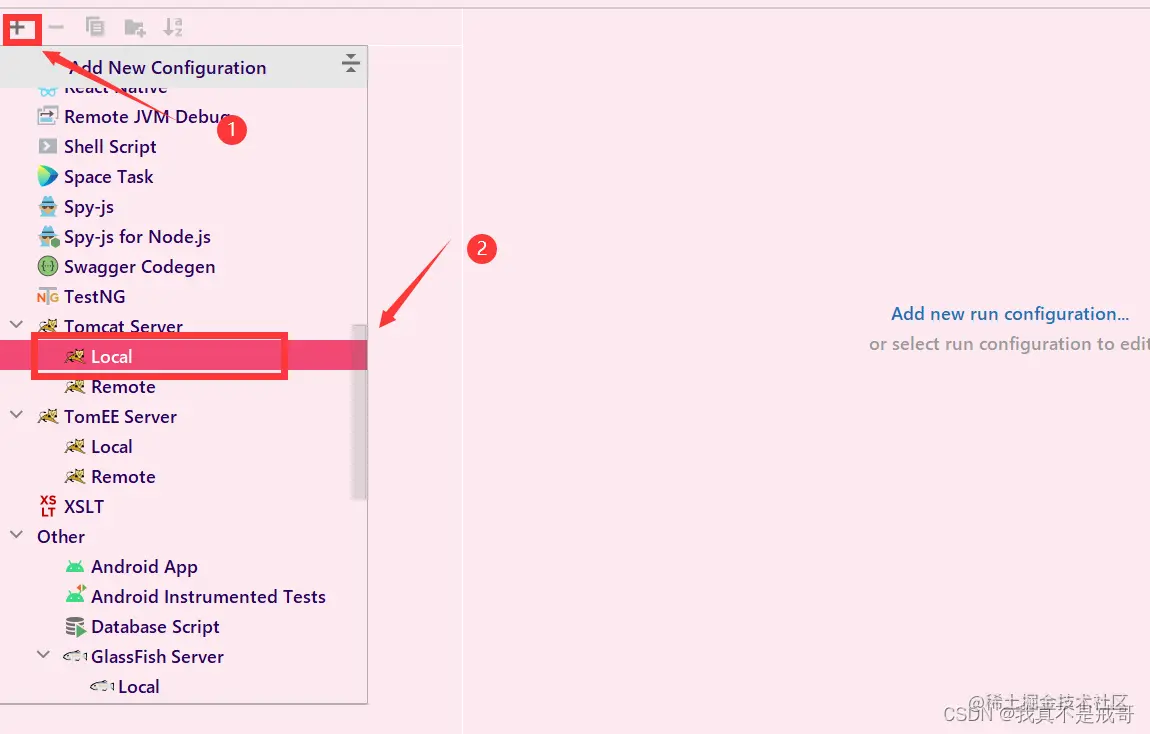1150x734 pixels.
Task: Click the Add New Configuration plus icon
Action: pyautogui.click(x=18, y=29)
